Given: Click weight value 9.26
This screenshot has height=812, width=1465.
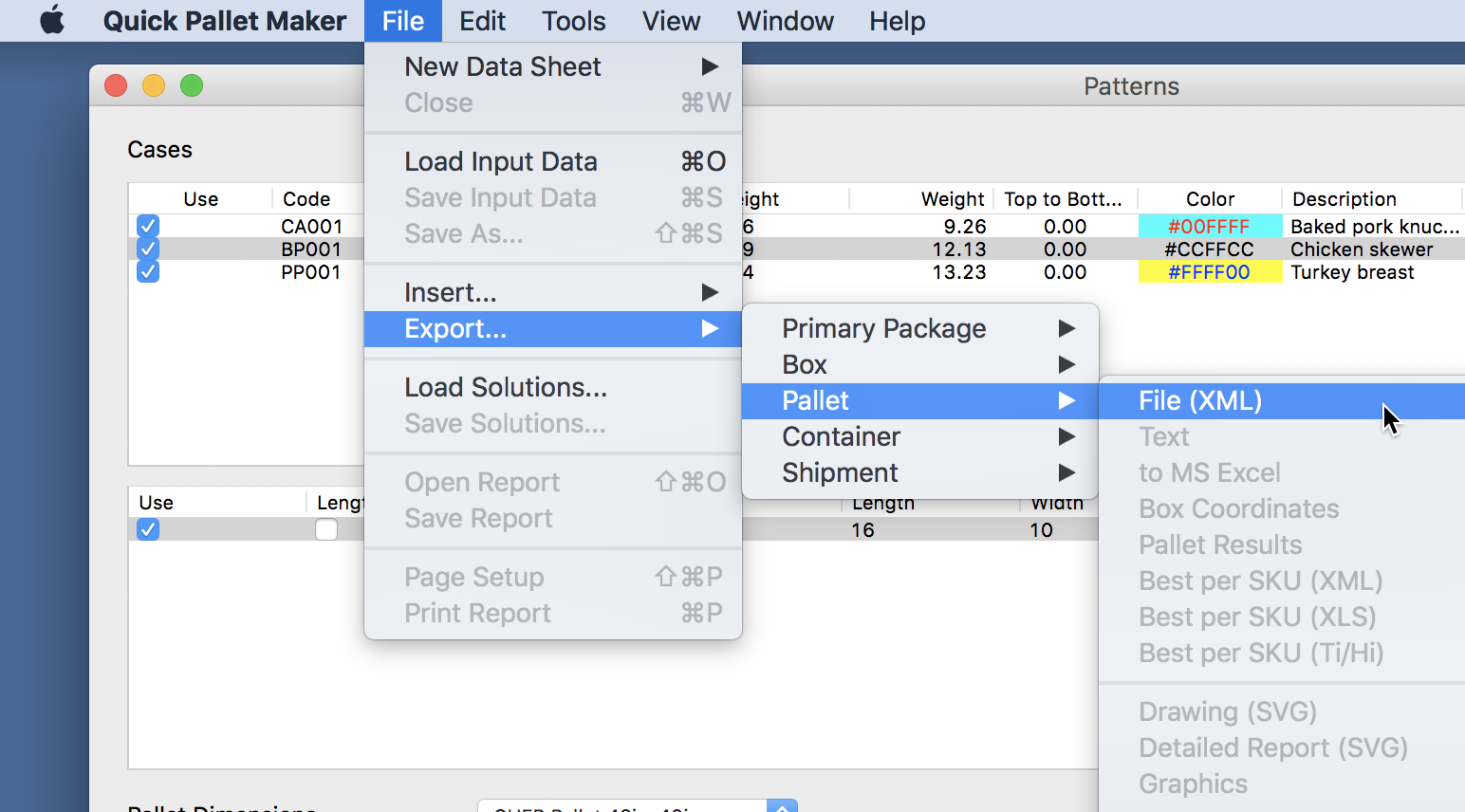Looking at the screenshot, I should tap(965, 227).
